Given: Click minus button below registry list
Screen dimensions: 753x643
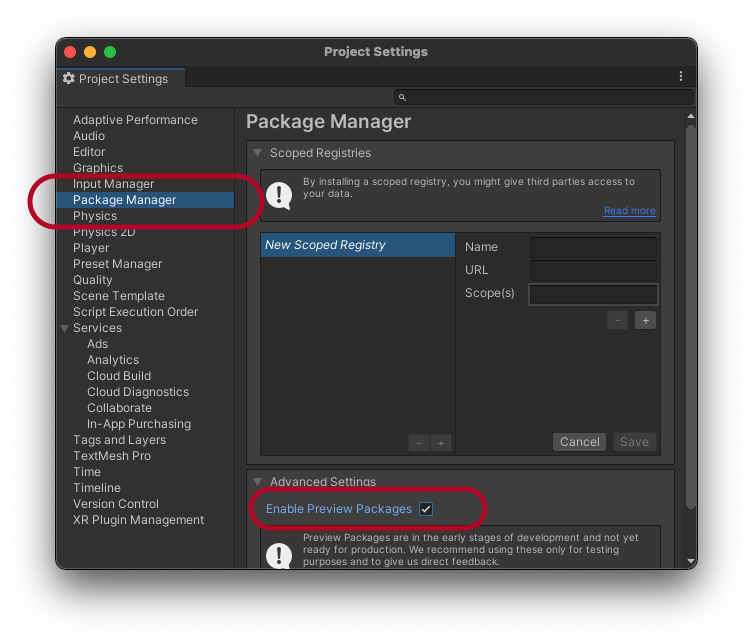Looking at the screenshot, I should point(419,443).
